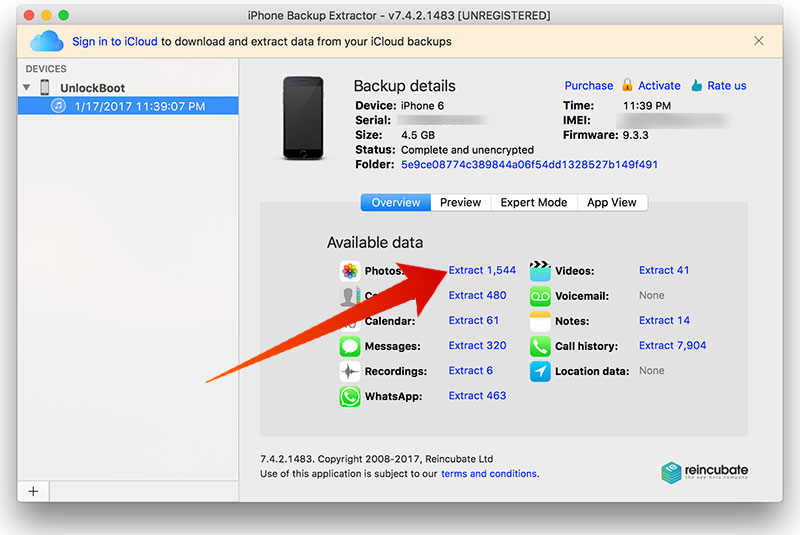Click the 4.5 GB size value
800x535 pixels.
point(418,135)
